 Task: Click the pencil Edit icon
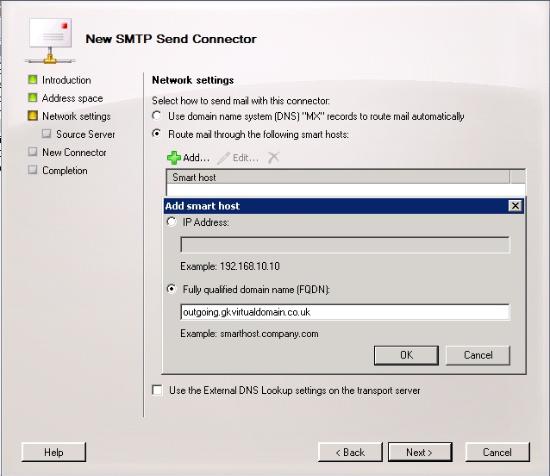[x=223, y=158]
